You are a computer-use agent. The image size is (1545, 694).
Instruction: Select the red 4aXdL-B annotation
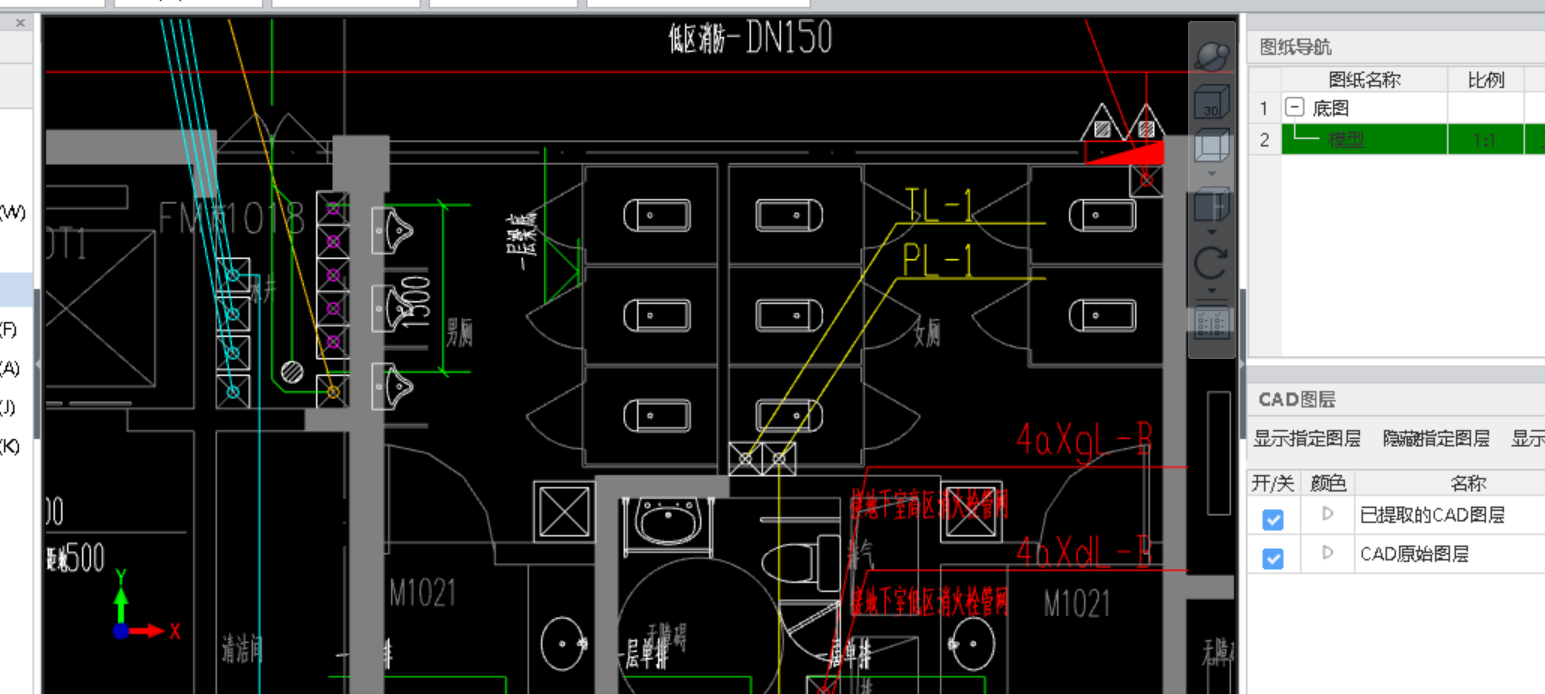1084,551
